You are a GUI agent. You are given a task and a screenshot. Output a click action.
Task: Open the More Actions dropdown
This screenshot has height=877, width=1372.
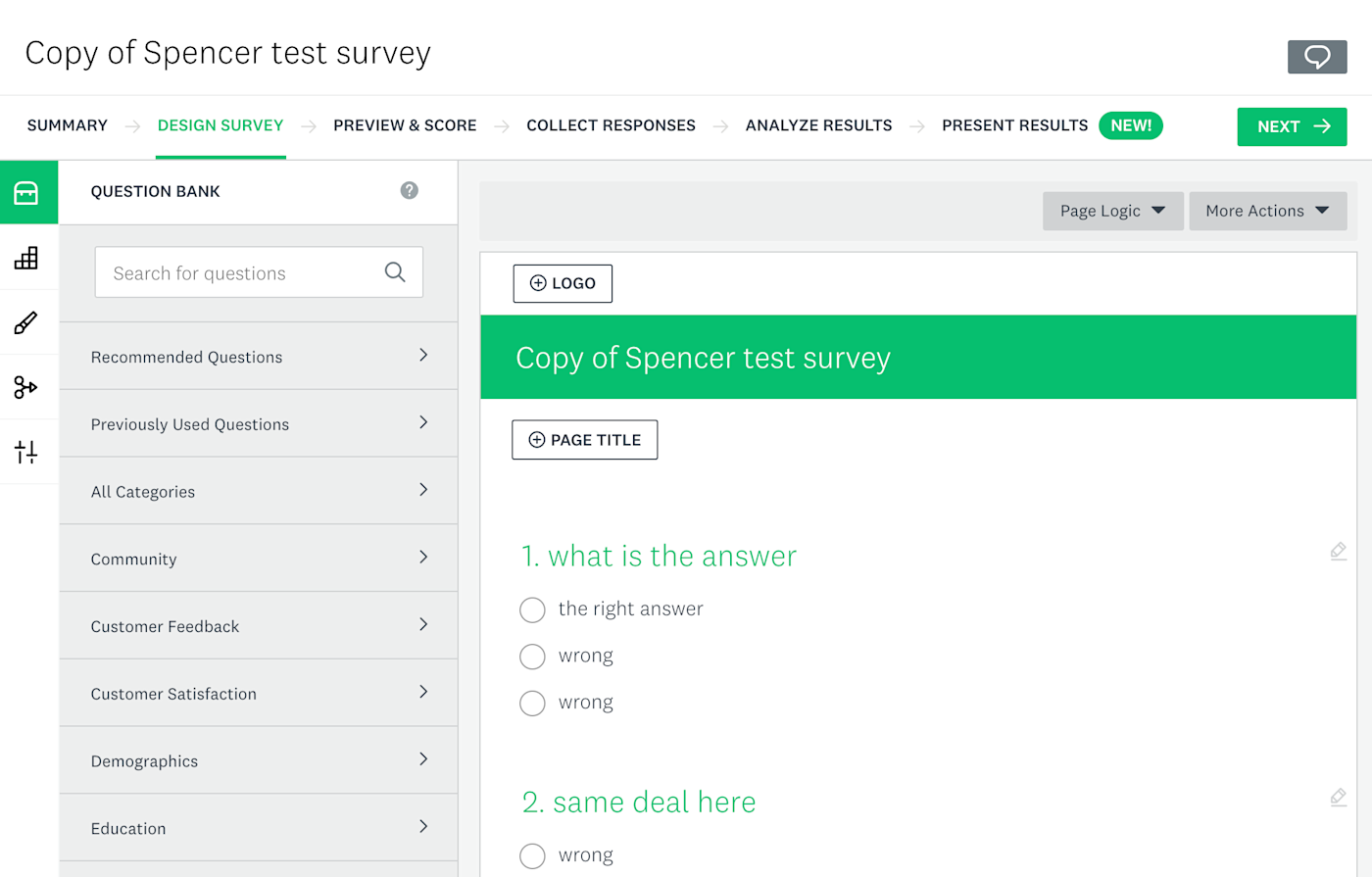tap(1267, 211)
